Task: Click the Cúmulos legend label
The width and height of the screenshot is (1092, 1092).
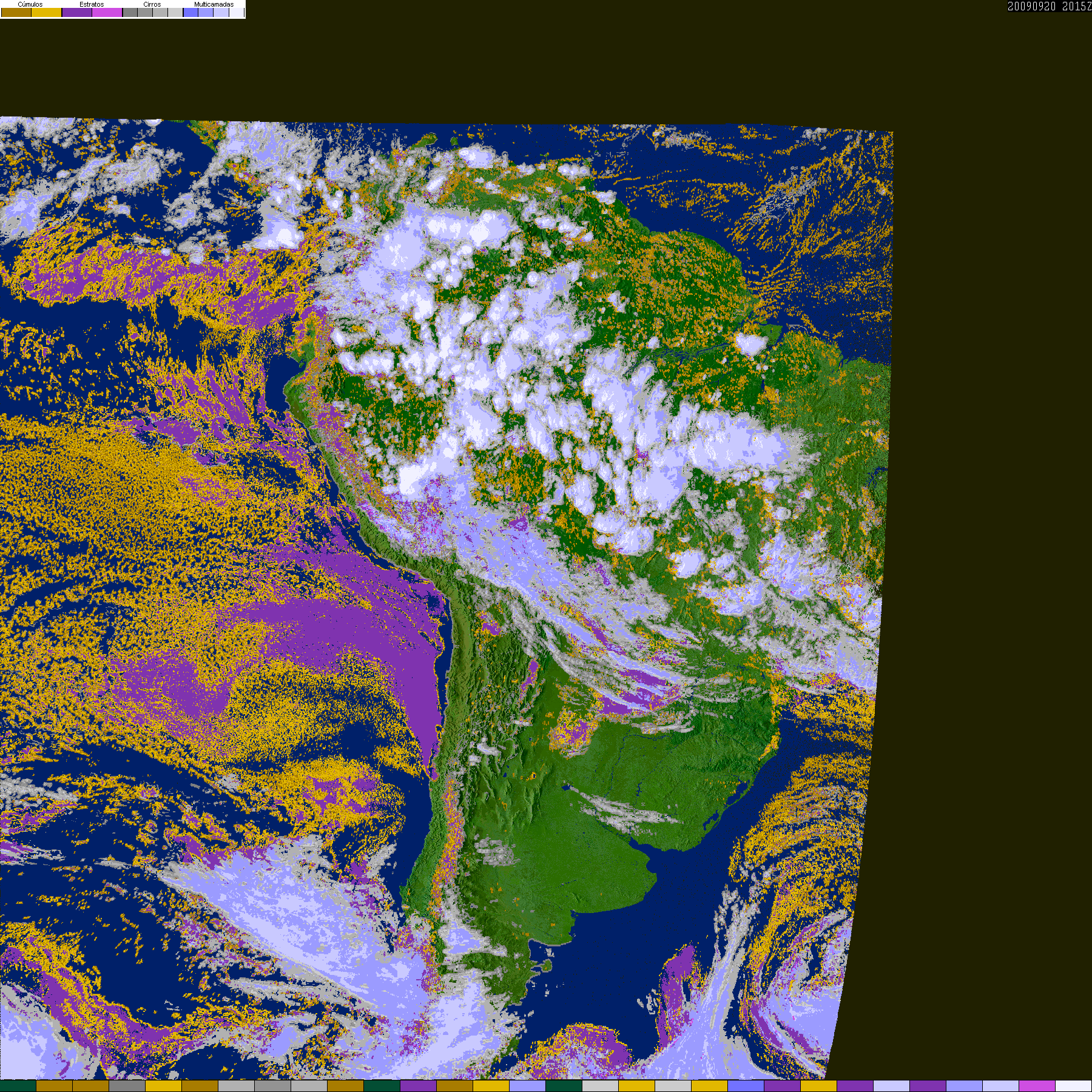Action: (30, 4)
